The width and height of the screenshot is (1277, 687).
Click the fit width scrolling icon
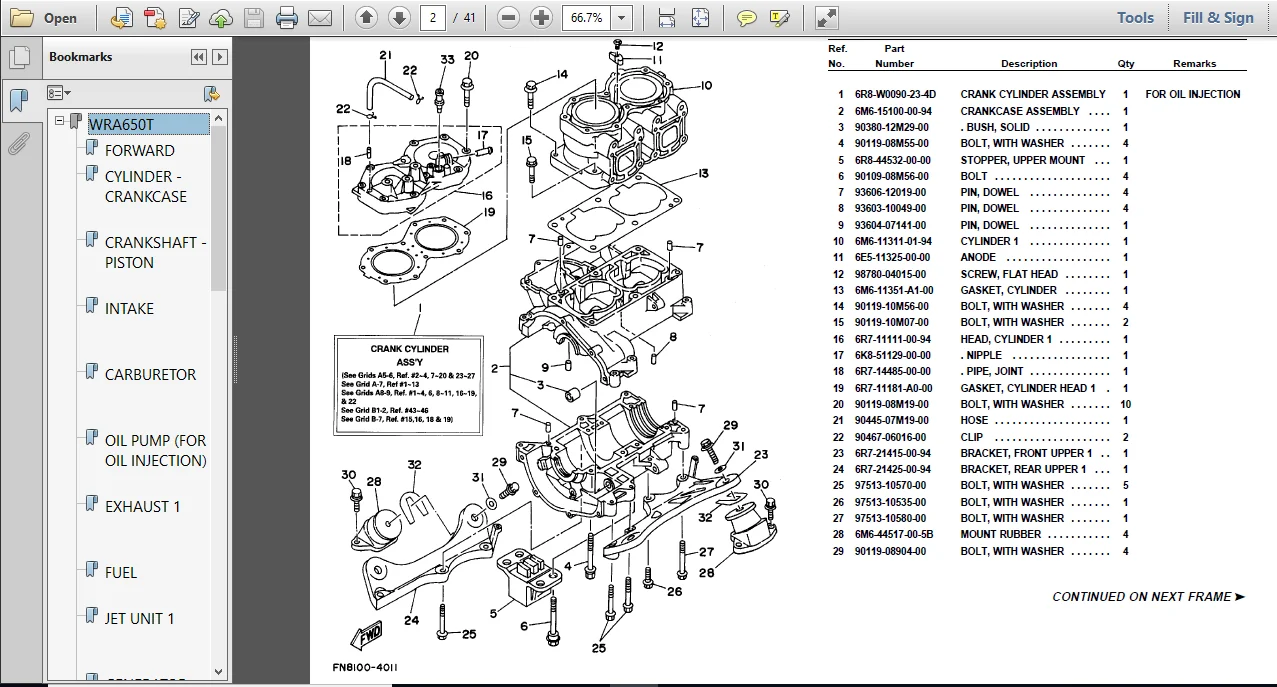click(667, 18)
